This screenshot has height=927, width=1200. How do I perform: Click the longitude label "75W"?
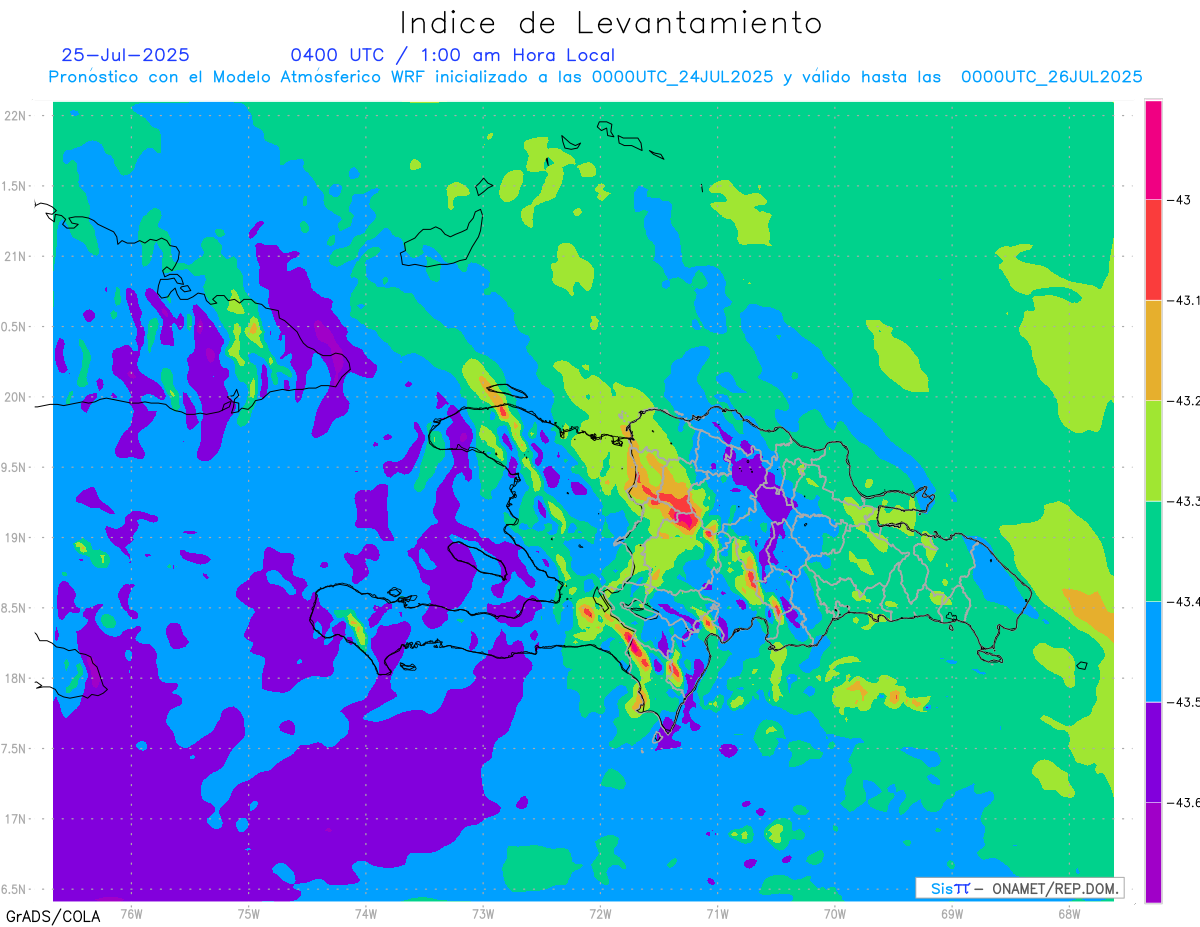pyautogui.click(x=249, y=913)
